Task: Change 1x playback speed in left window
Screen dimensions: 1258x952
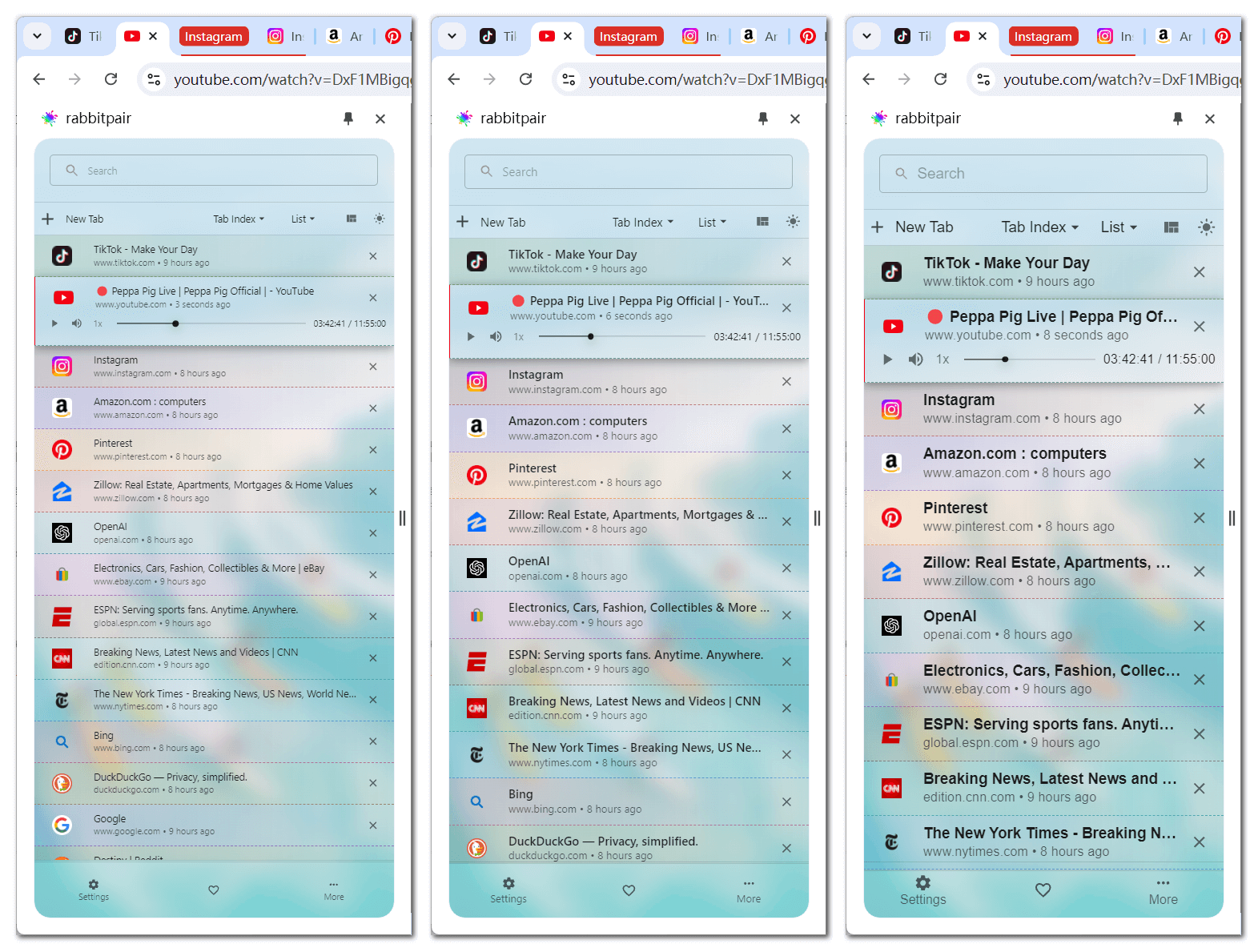Action: pos(98,323)
